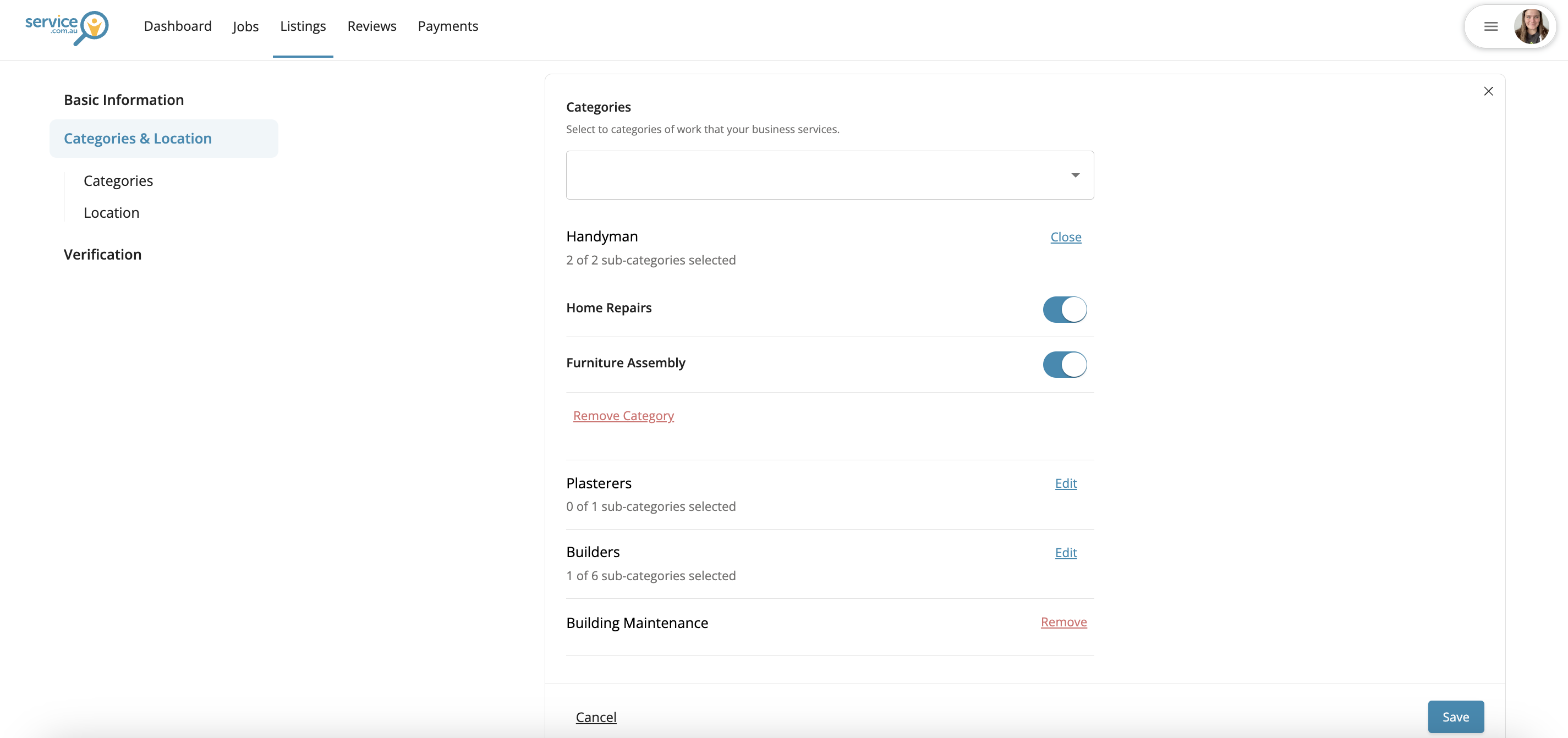Viewport: 1568px width, 738px height.
Task: Expand Plasterers via Edit link
Action: point(1065,483)
